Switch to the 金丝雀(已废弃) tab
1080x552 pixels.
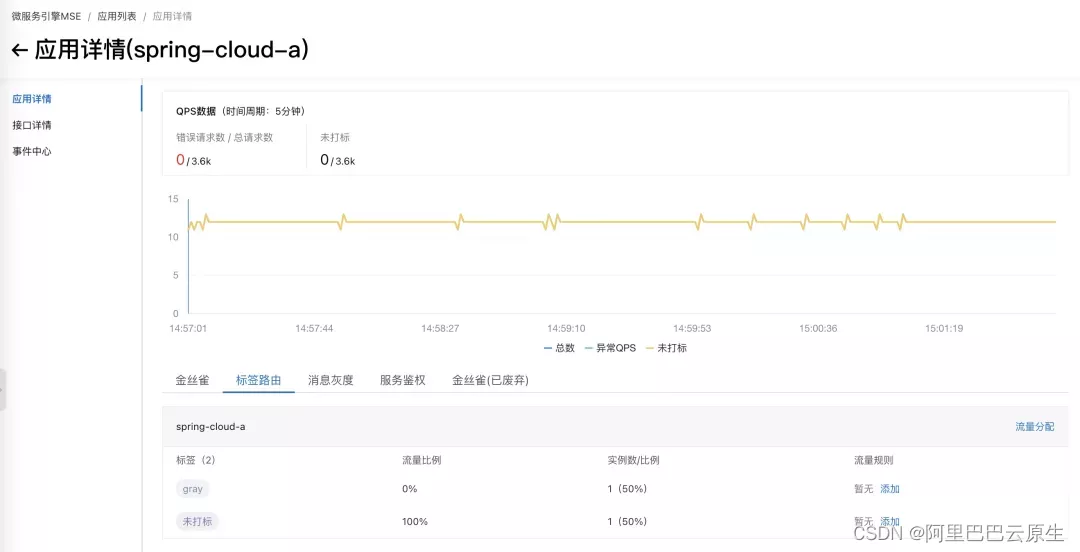point(490,380)
